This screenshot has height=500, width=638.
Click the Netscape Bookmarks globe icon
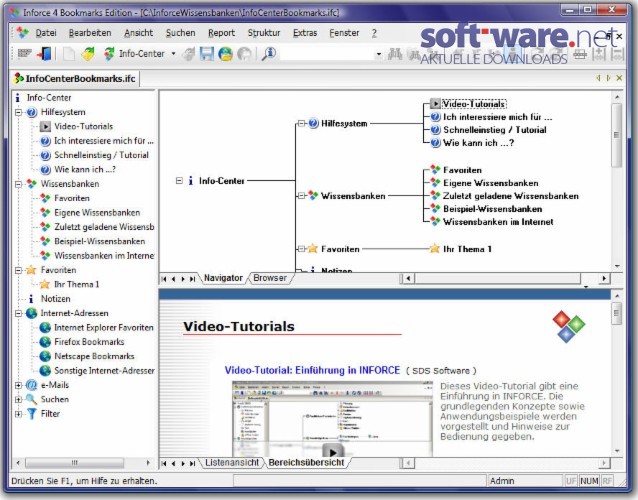45,356
